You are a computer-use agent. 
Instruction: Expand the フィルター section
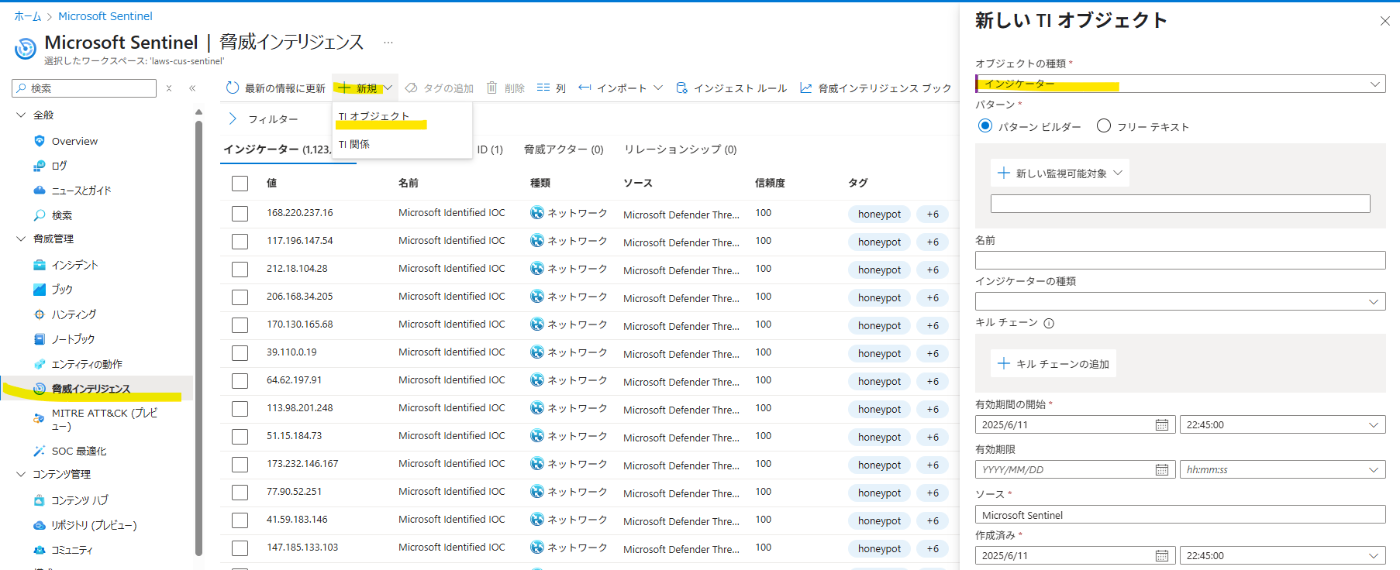point(264,119)
